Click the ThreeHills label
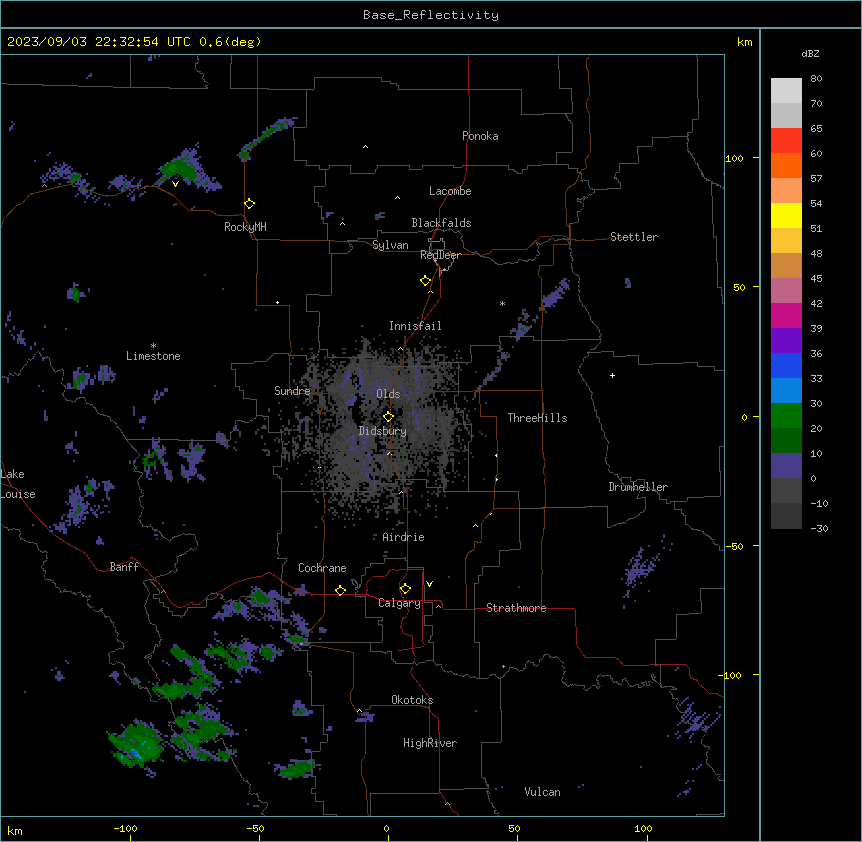This screenshot has height=842, width=862. pyautogui.click(x=537, y=418)
